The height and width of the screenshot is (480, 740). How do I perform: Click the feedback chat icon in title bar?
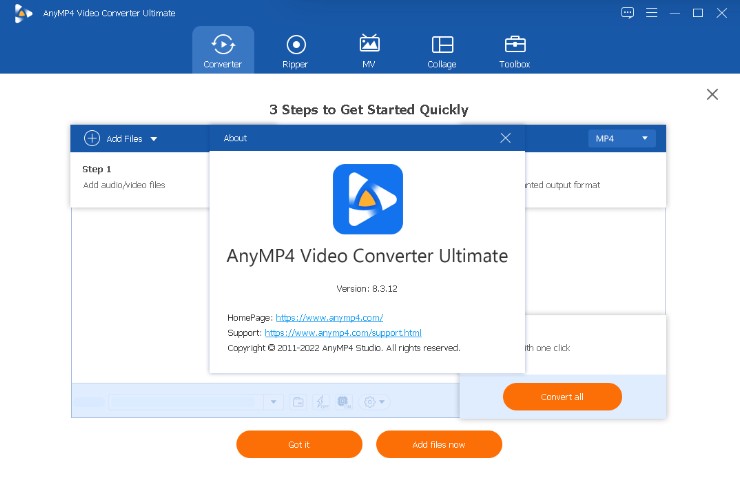tap(627, 13)
